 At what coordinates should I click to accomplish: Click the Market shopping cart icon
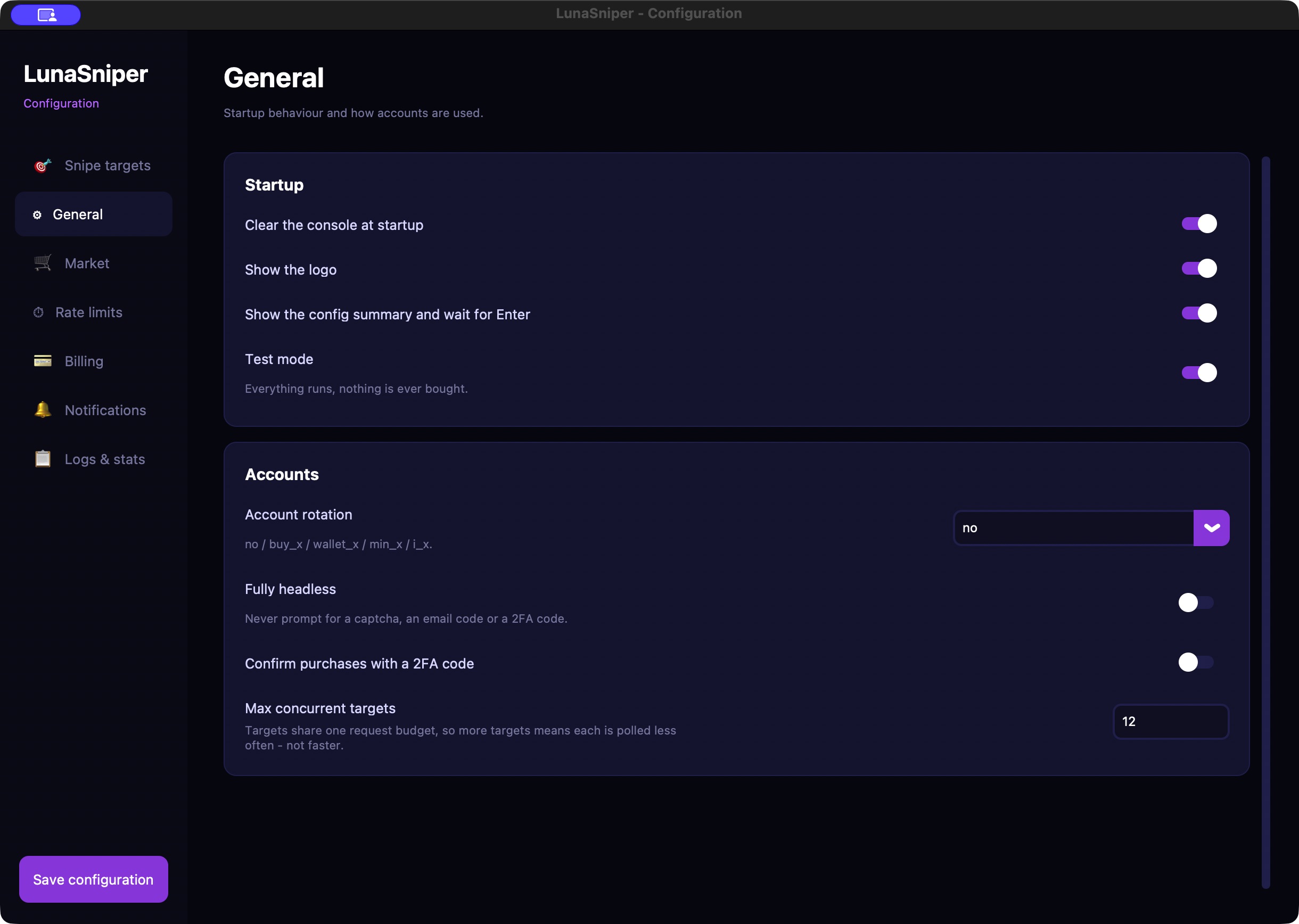tap(43, 263)
